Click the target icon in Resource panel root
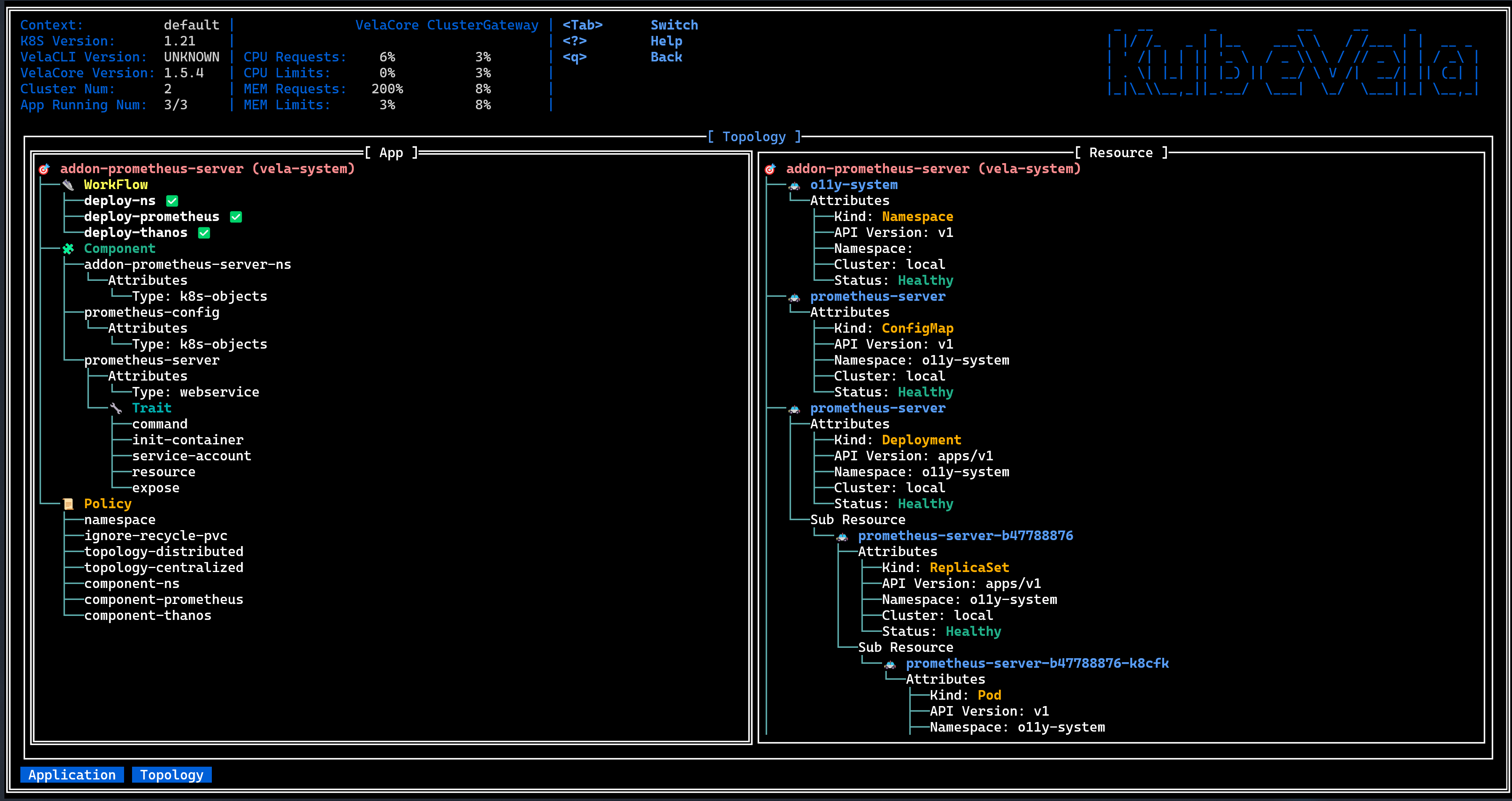Viewport: 1512px width, 801px height. coord(771,169)
